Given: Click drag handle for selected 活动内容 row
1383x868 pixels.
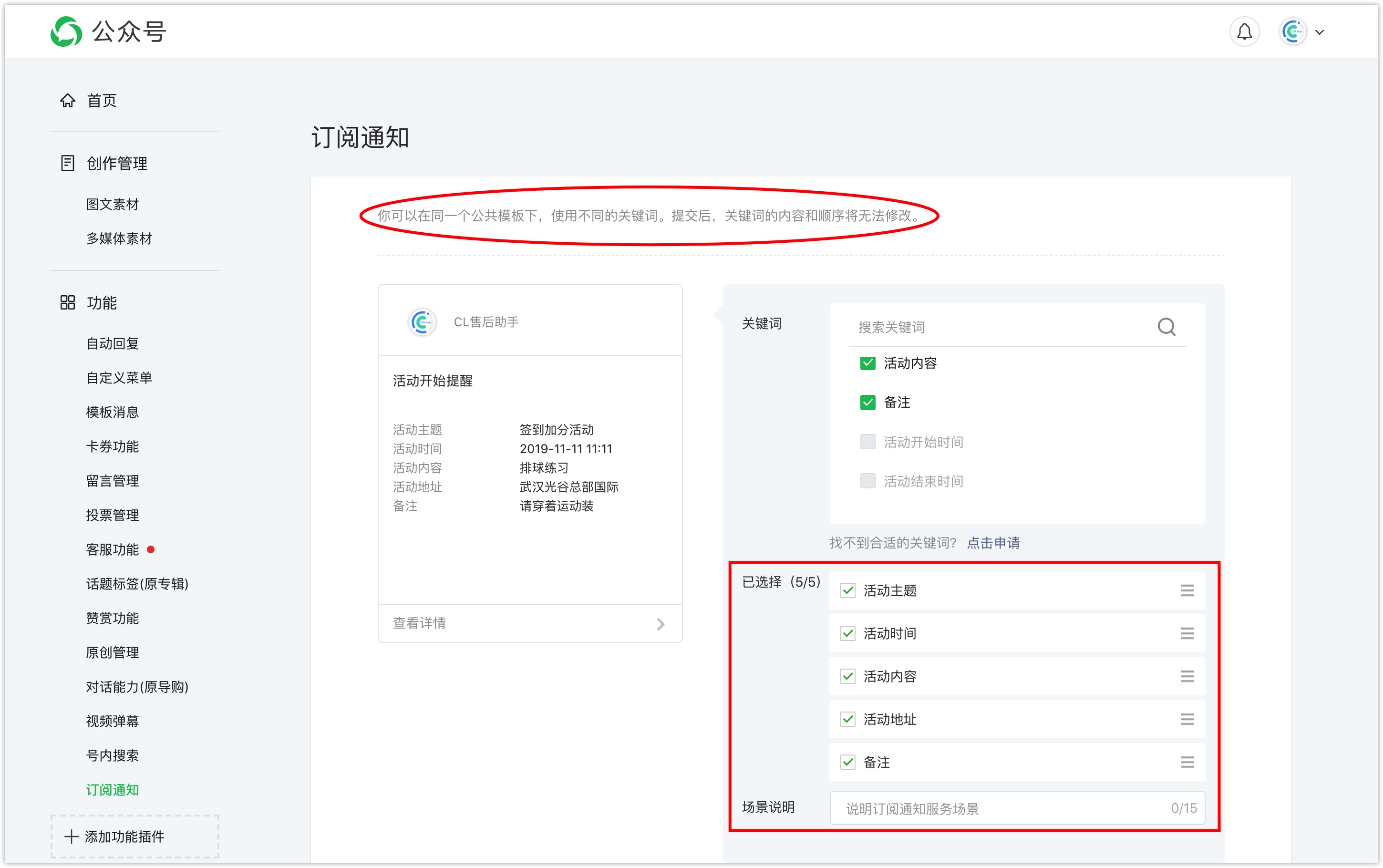Looking at the screenshot, I should click(x=1187, y=676).
